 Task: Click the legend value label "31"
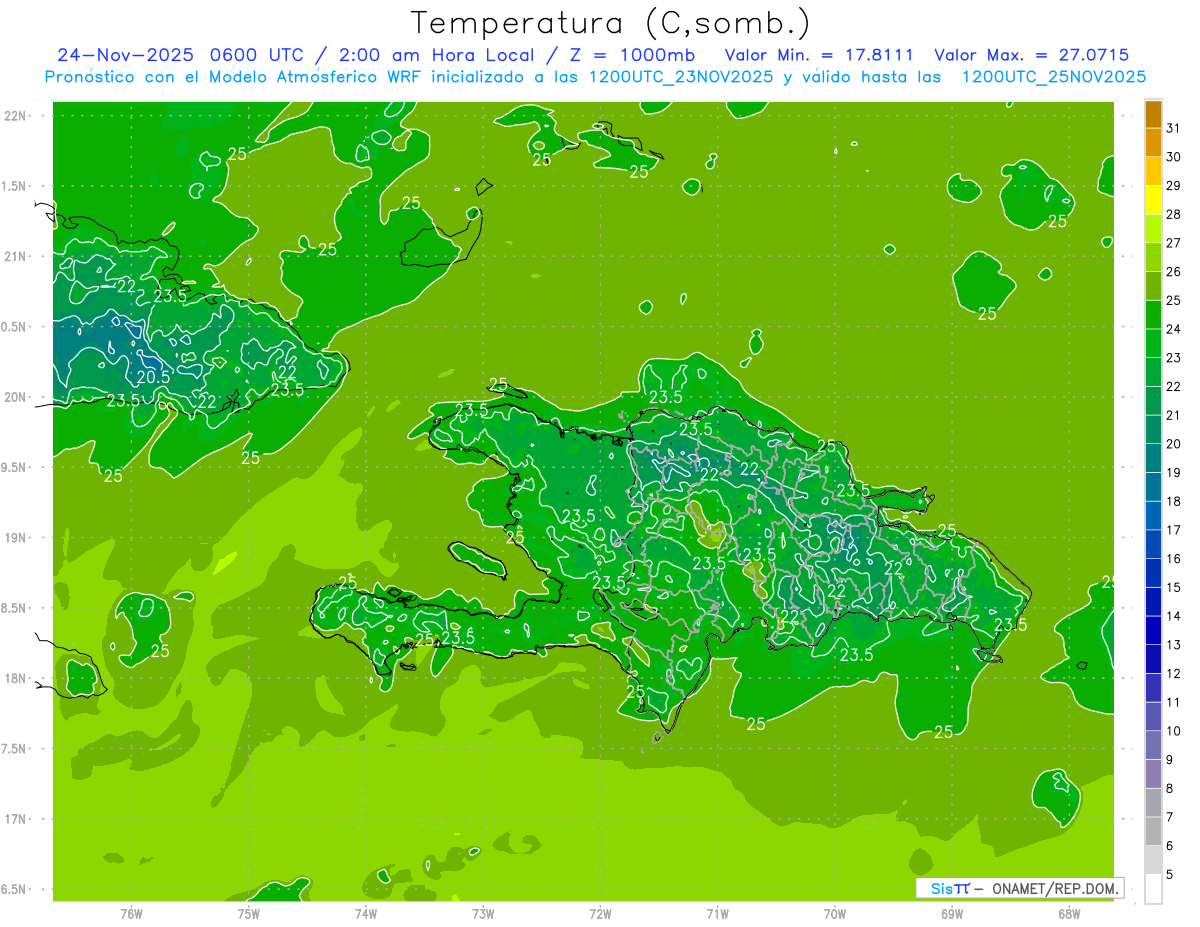pos(1173,128)
